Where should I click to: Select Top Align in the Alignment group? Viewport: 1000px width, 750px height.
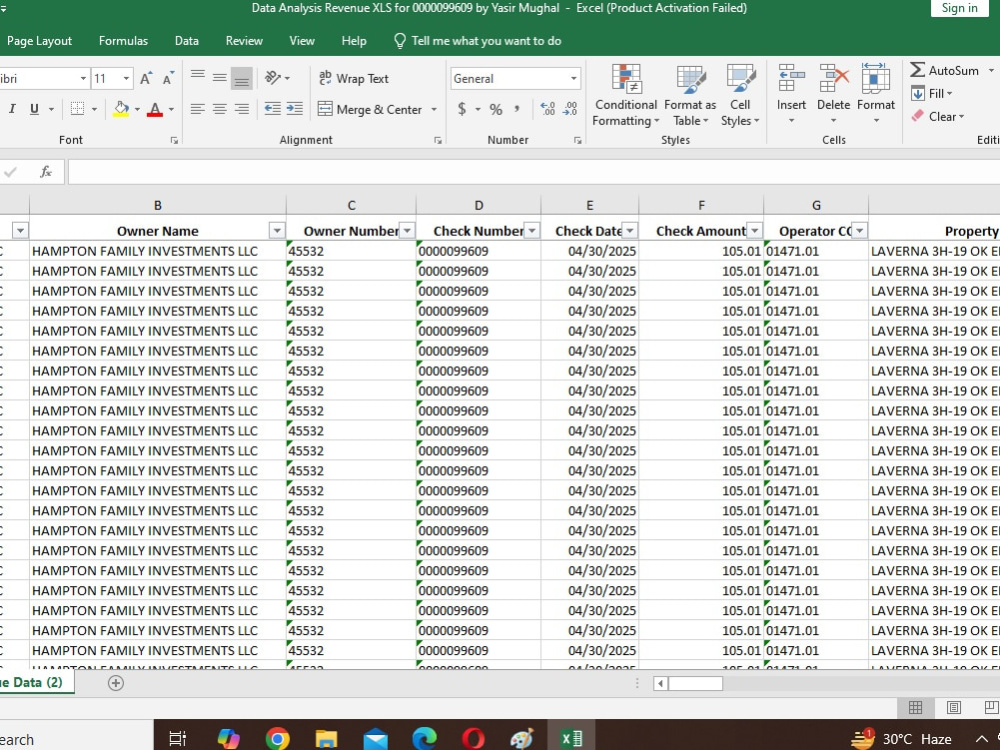[198, 78]
